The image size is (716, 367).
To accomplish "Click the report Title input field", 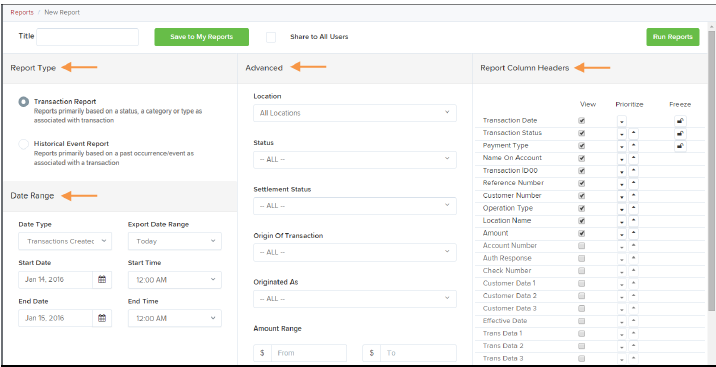I will click(x=87, y=37).
